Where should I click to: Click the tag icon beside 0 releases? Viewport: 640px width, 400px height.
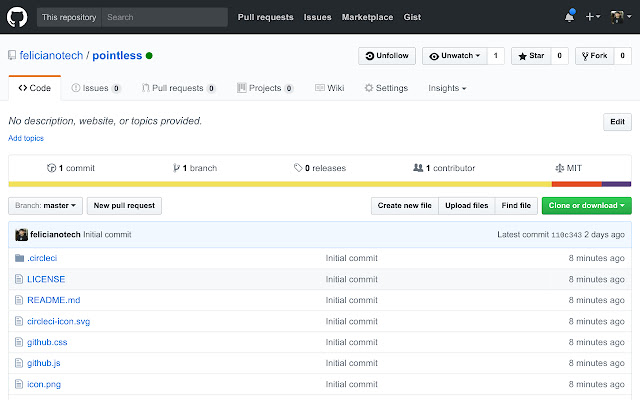(x=298, y=168)
